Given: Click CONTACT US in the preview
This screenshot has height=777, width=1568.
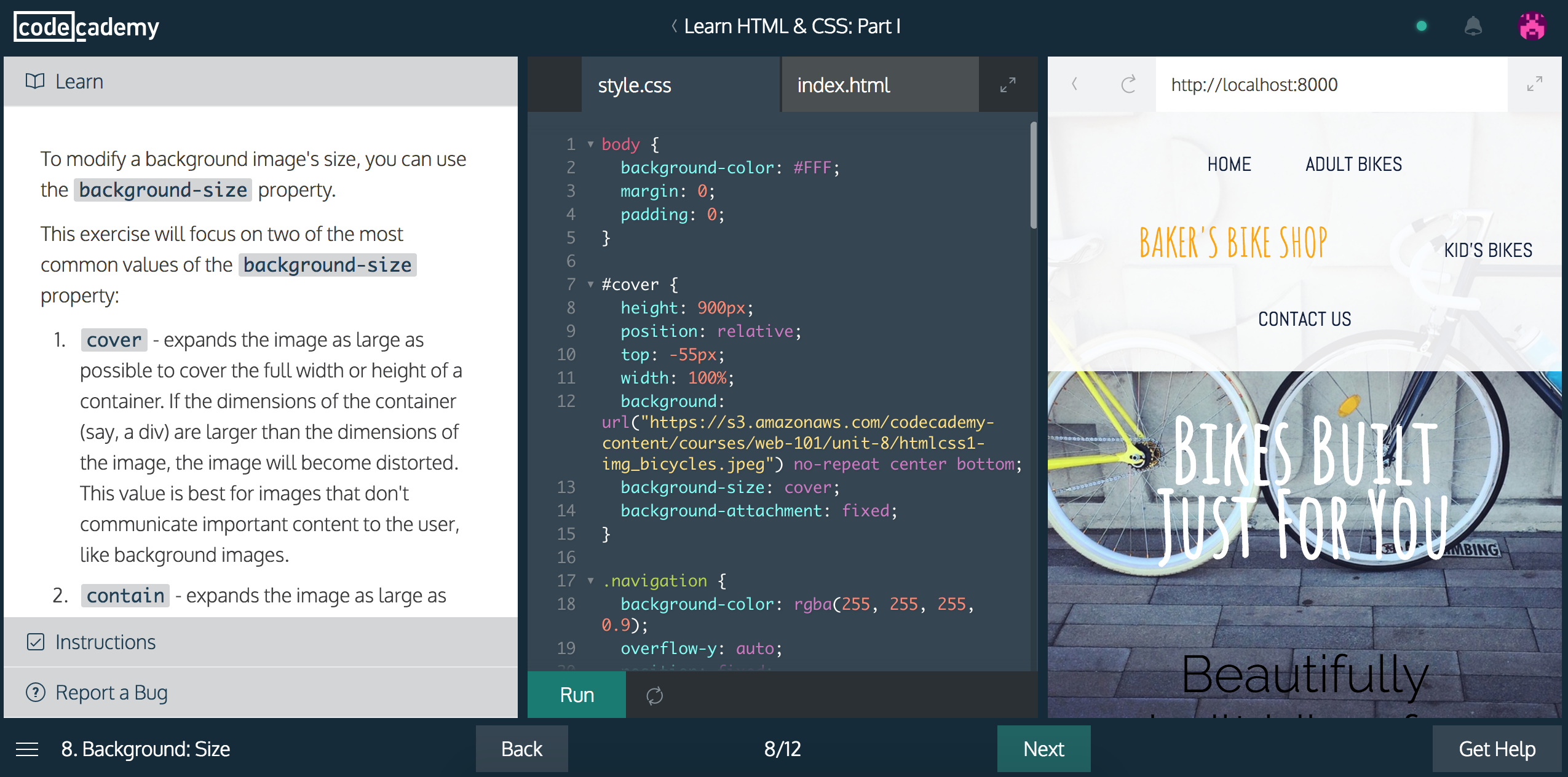Looking at the screenshot, I should tap(1304, 319).
